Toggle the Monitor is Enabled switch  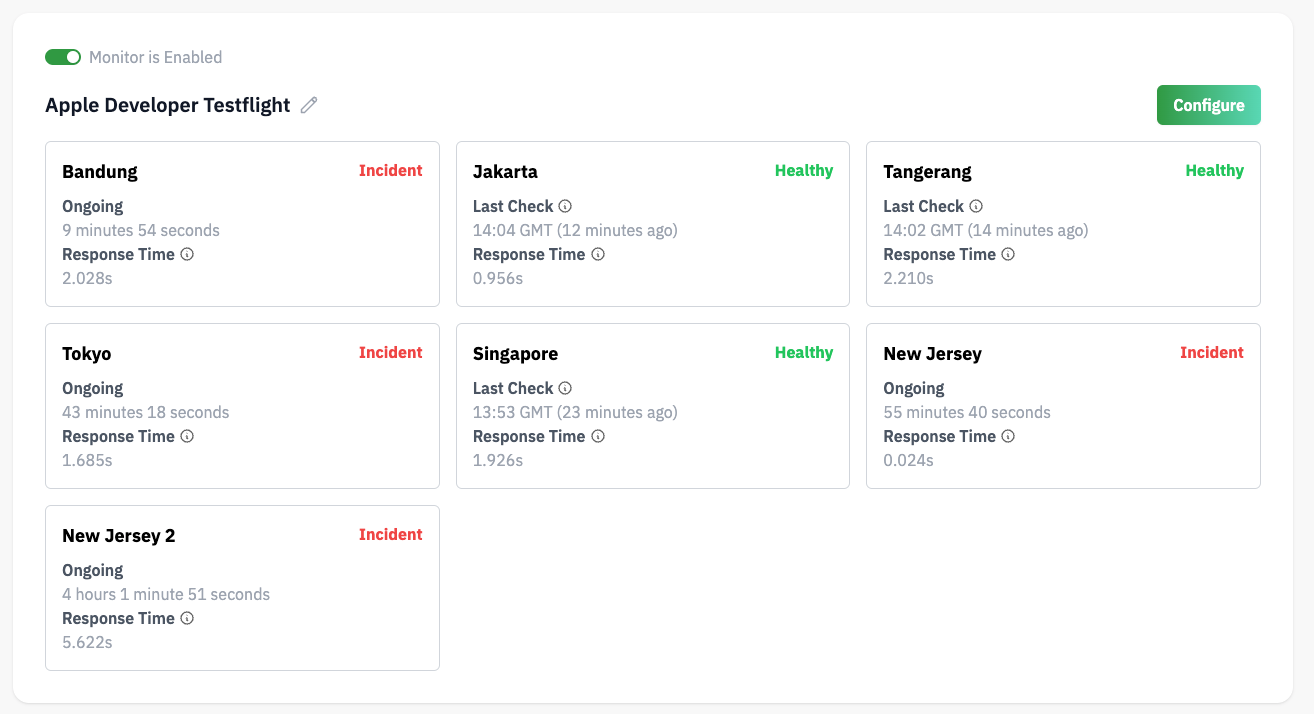[63, 57]
